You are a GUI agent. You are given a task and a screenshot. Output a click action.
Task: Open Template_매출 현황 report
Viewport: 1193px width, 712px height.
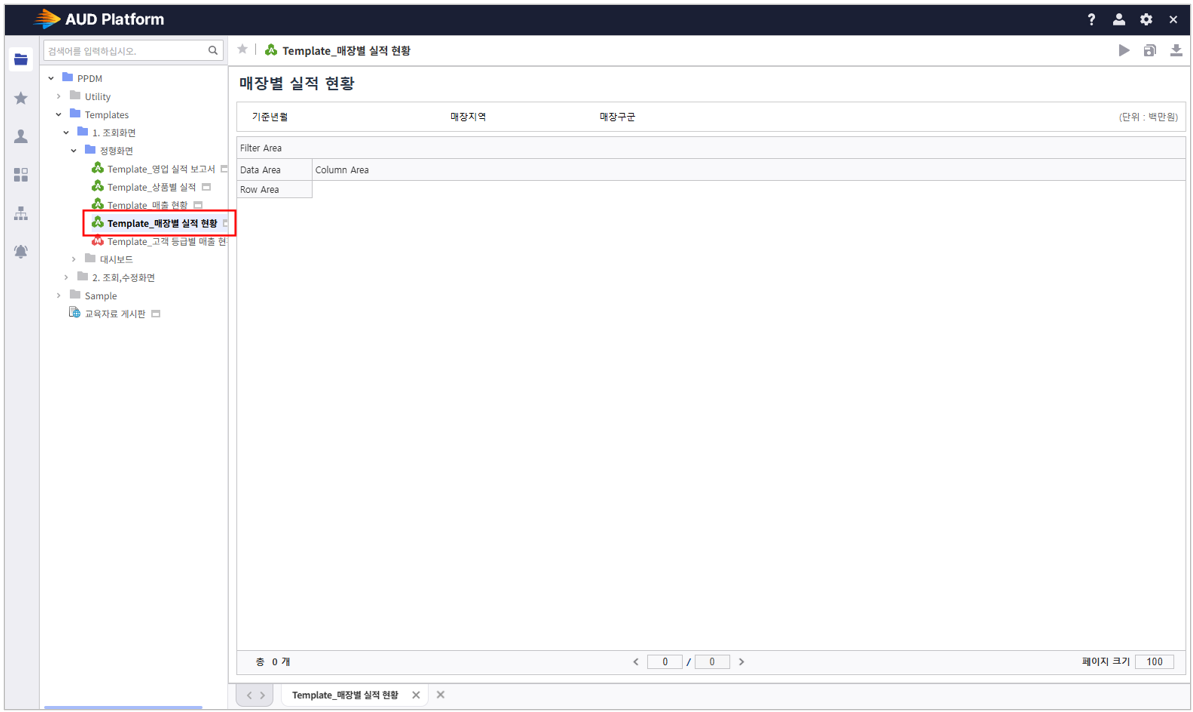(148, 205)
